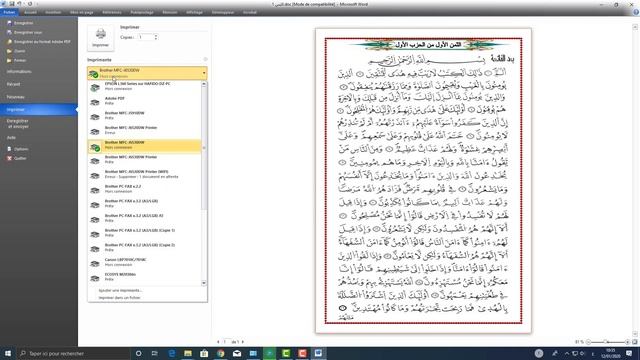The width and height of the screenshot is (640, 360).
Task: Switch to the Références ribbon tab
Action: [112, 12]
